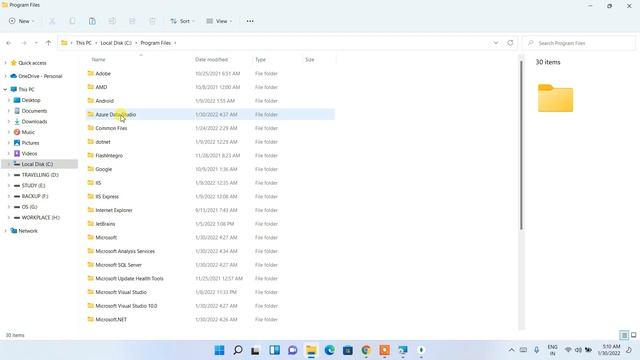
Task: Click the Paste toolbar icon
Action: (x=92, y=21)
